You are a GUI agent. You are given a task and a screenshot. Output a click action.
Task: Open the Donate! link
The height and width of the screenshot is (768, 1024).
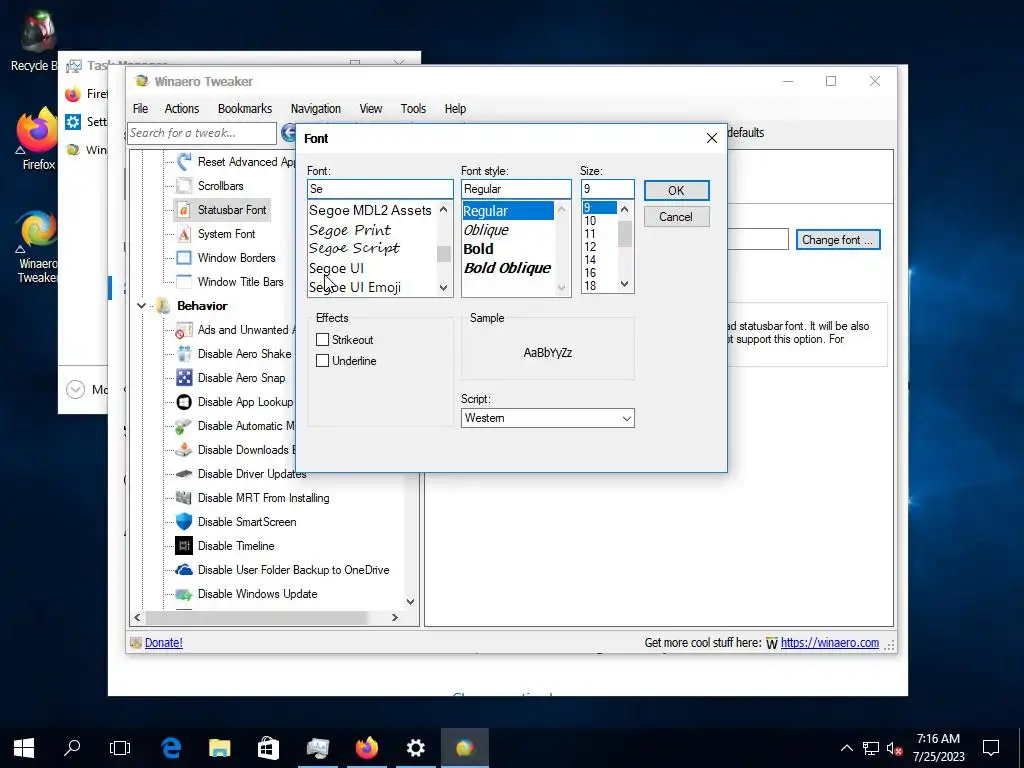coord(163,643)
